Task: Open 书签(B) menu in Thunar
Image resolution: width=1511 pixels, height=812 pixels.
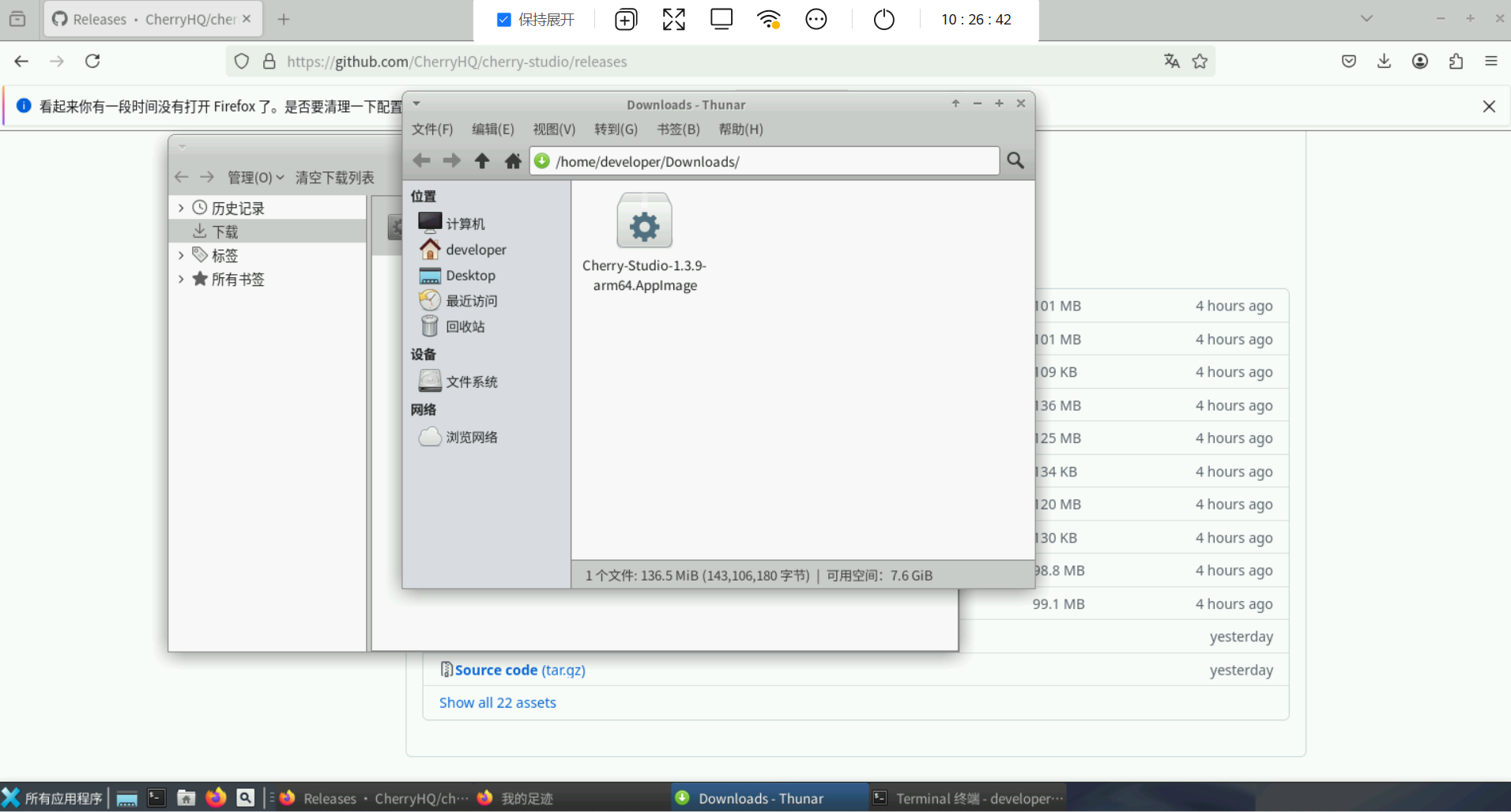Action: (x=678, y=130)
